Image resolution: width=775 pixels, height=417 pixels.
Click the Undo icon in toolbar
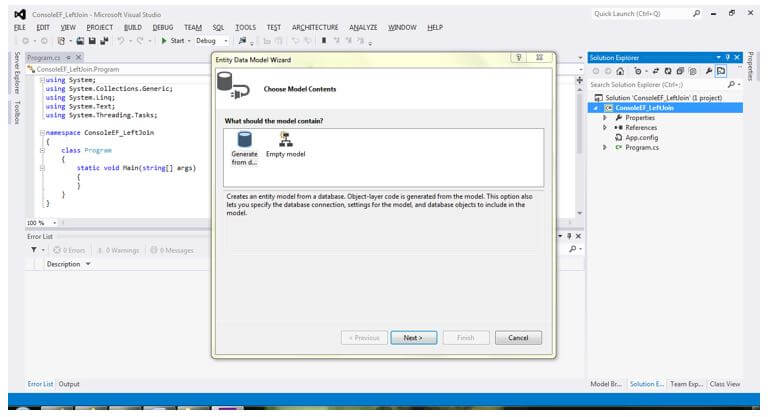pos(121,41)
